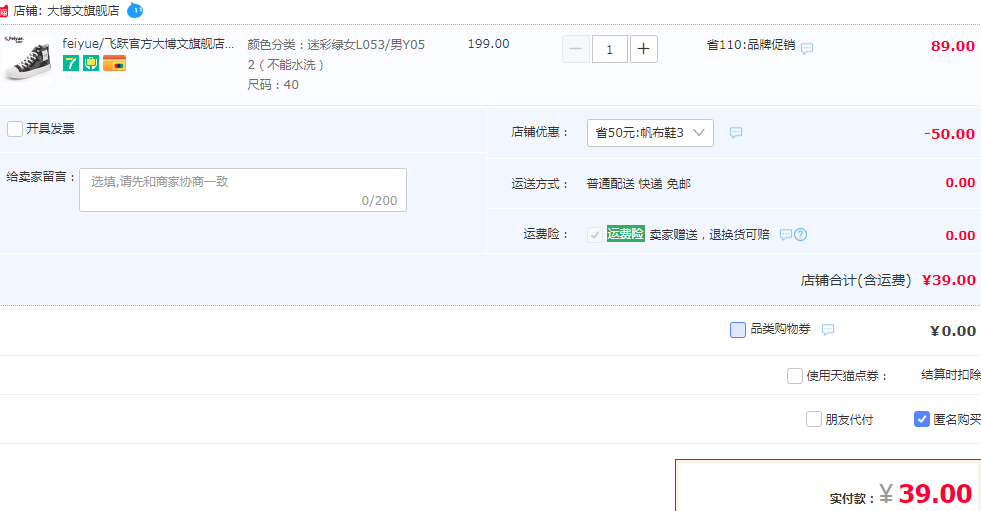The width and height of the screenshot is (981, 511).
Task: Open the Feiyue sneaker product thumbnail
Action: tap(26, 59)
